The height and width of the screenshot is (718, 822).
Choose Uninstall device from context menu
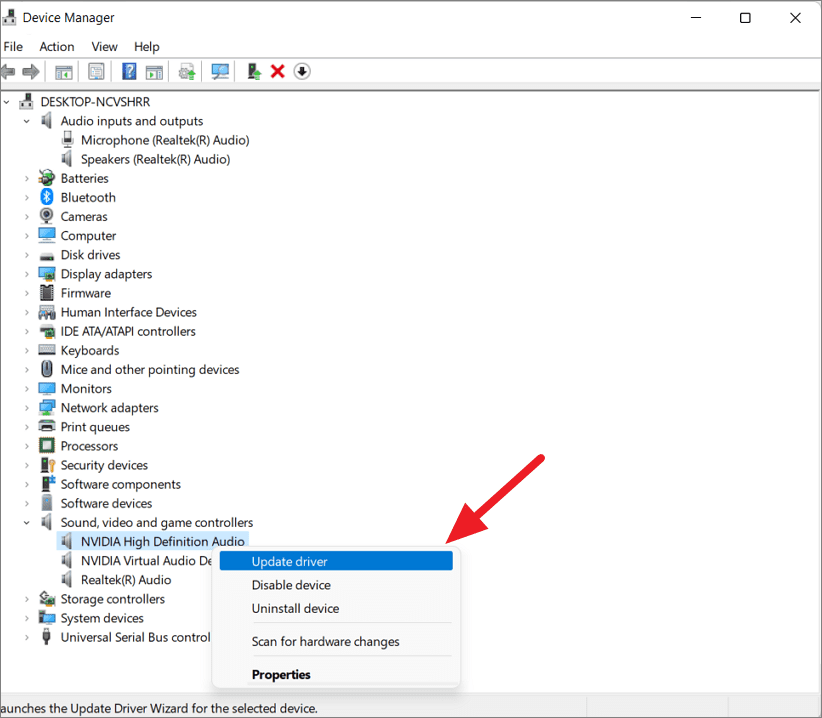click(336, 608)
